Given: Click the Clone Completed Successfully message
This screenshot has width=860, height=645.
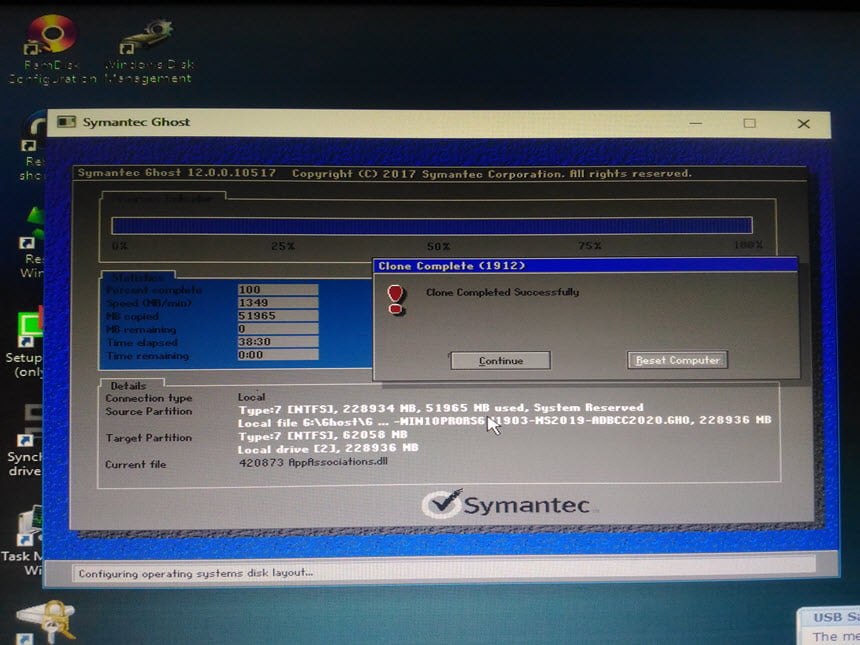Looking at the screenshot, I should [502, 292].
